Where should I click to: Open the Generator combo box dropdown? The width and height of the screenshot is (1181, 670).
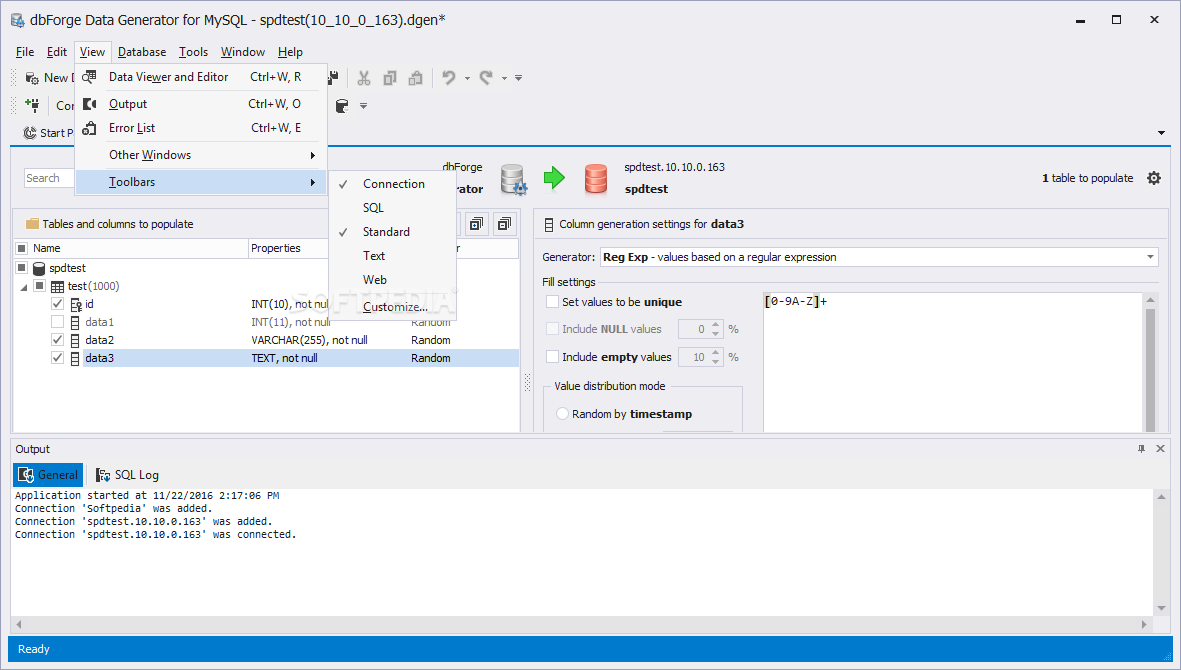point(1150,257)
